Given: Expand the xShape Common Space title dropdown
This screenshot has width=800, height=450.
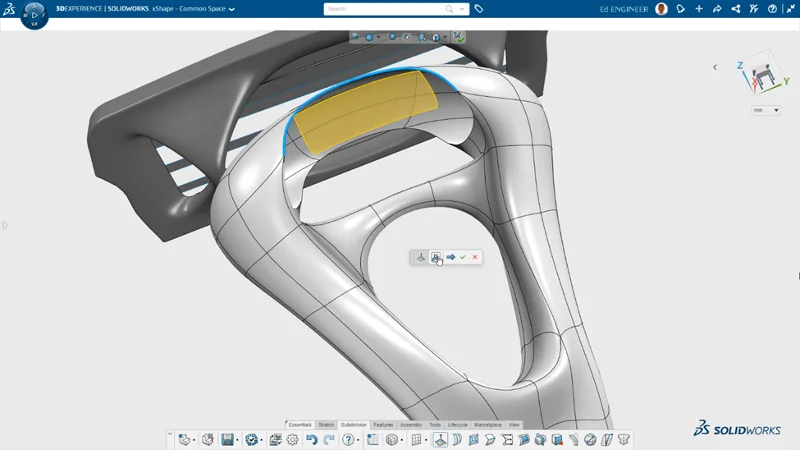Looking at the screenshot, I should tap(232, 9).
